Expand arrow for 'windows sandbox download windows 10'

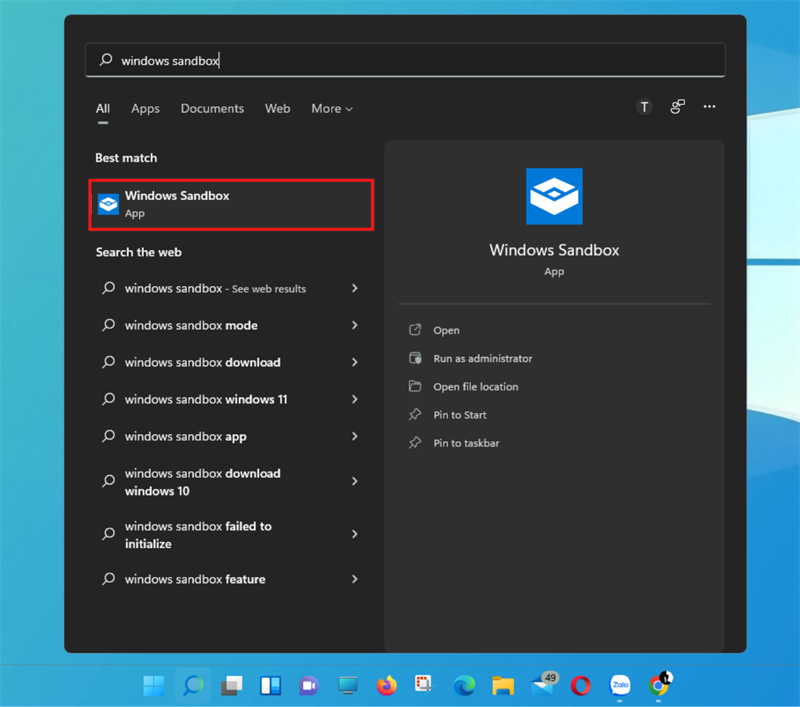pyautogui.click(x=355, y=482)
